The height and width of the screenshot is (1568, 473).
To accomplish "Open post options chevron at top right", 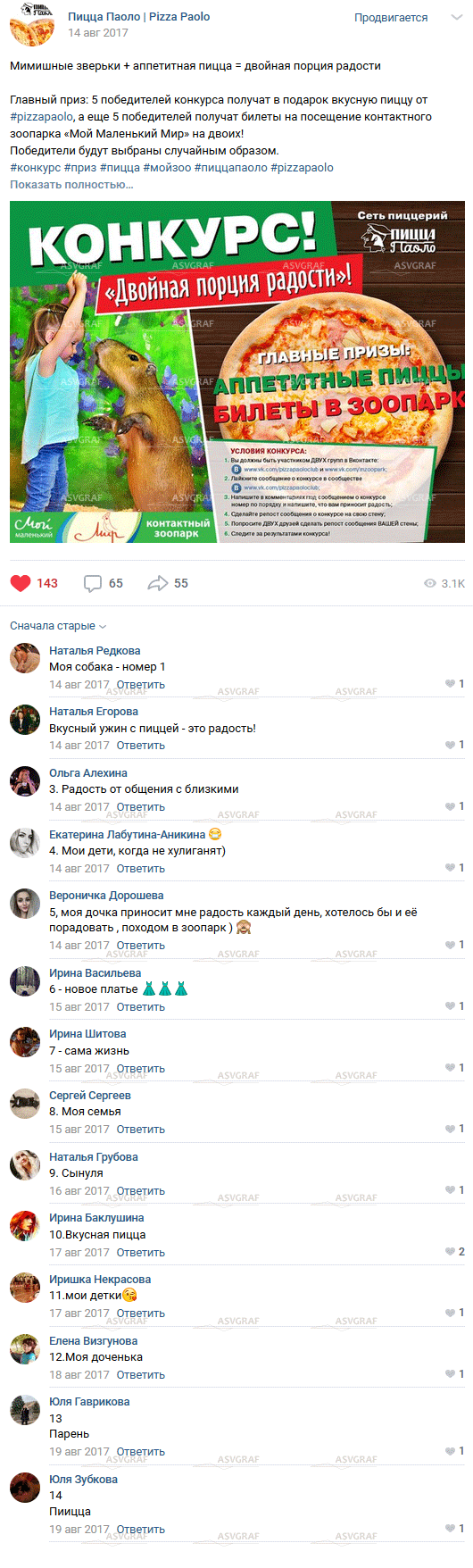I will [456, 18].
